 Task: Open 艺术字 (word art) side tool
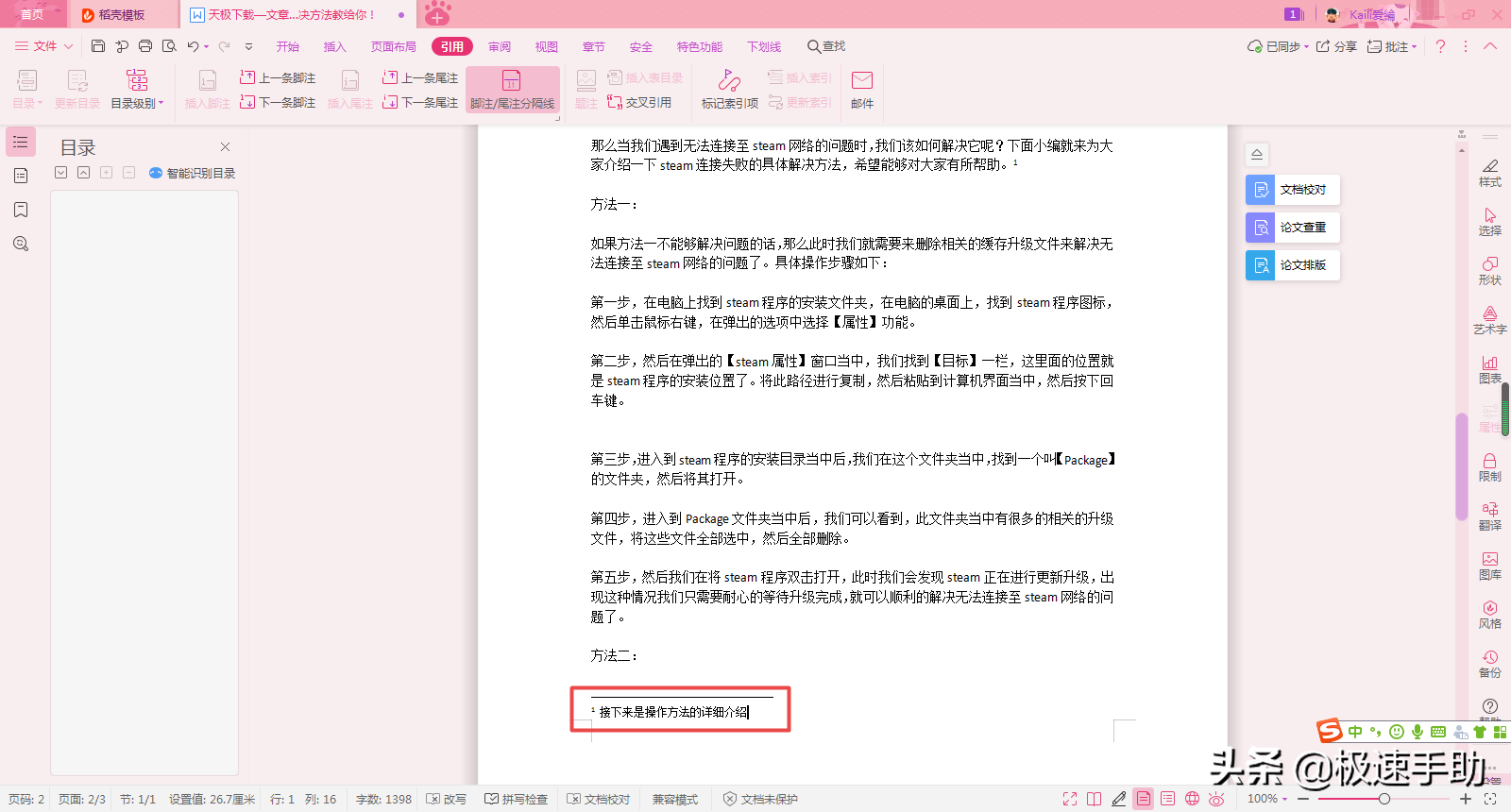pos(1489,320)
